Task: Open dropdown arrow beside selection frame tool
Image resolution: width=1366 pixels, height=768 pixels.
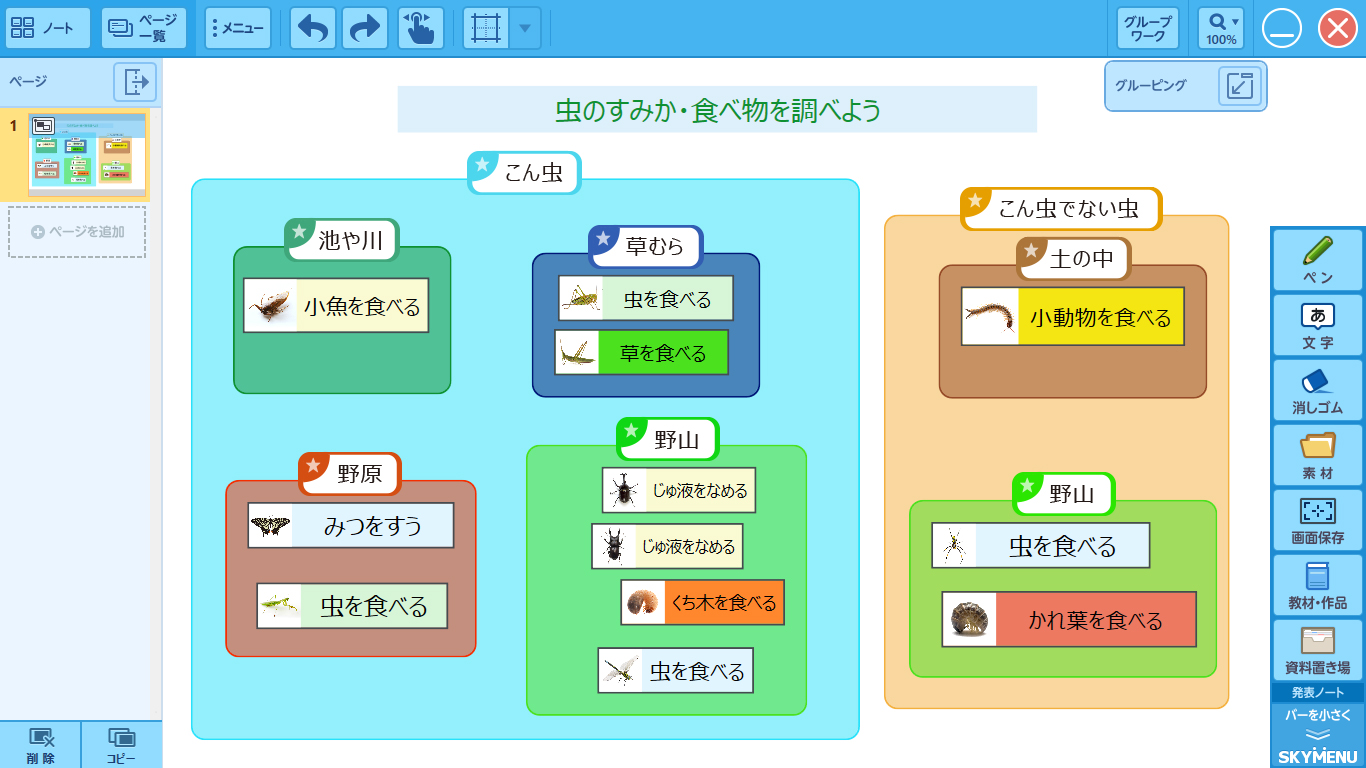Action: (x=525, y=28)
